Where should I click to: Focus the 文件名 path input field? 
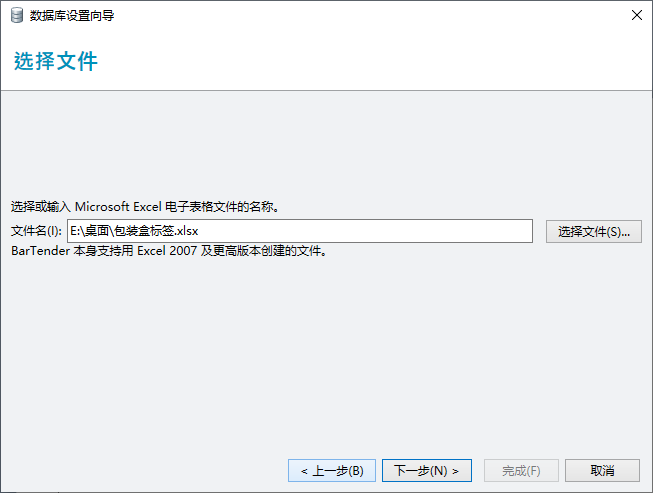300,231
